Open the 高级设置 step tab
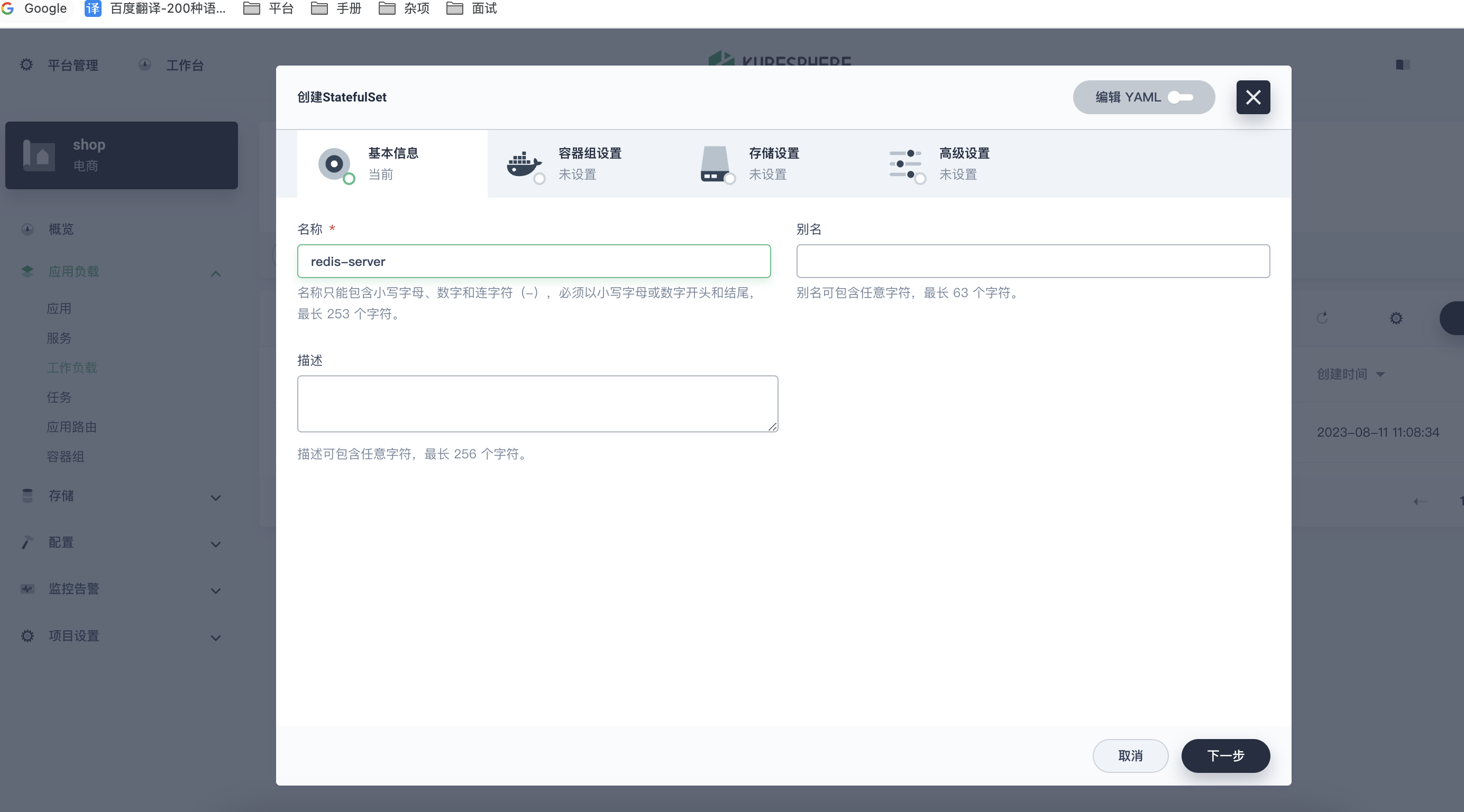 (963, 164)
